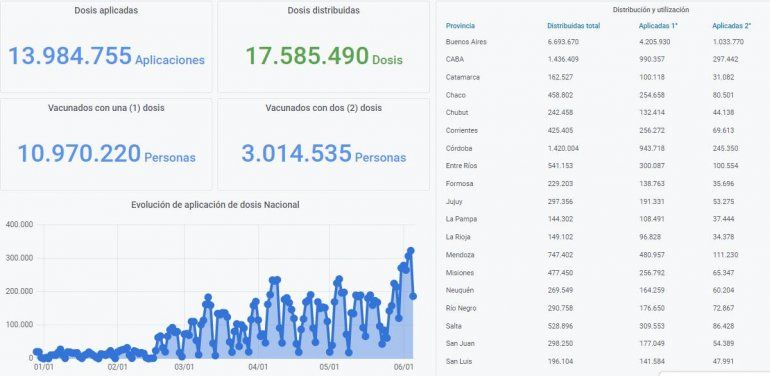
Task: Select the CABA row name
Action: [455, 59]
